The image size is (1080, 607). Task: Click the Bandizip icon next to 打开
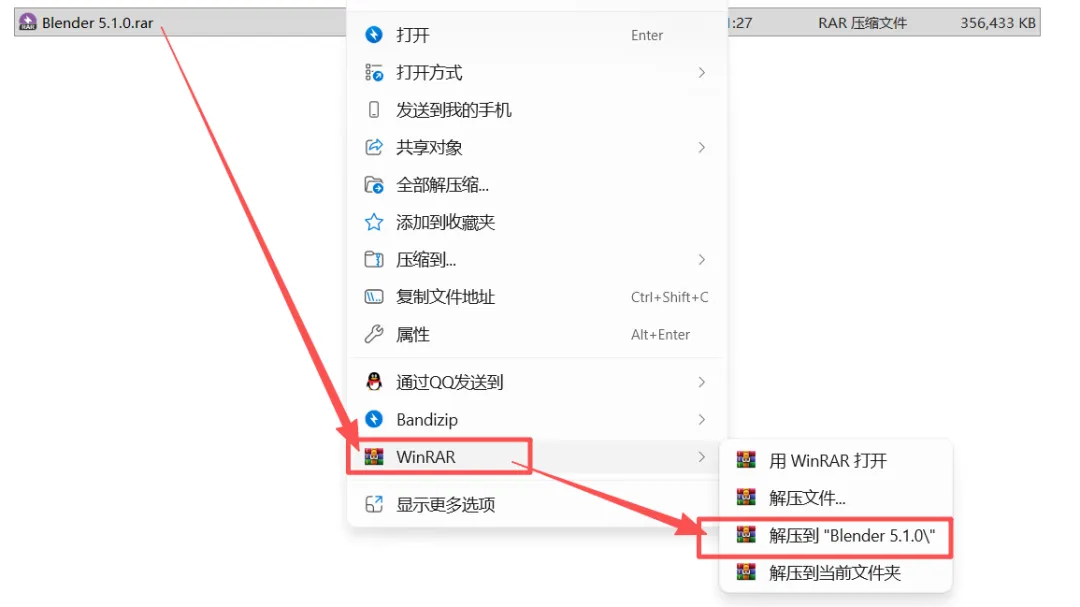[374, 34]
